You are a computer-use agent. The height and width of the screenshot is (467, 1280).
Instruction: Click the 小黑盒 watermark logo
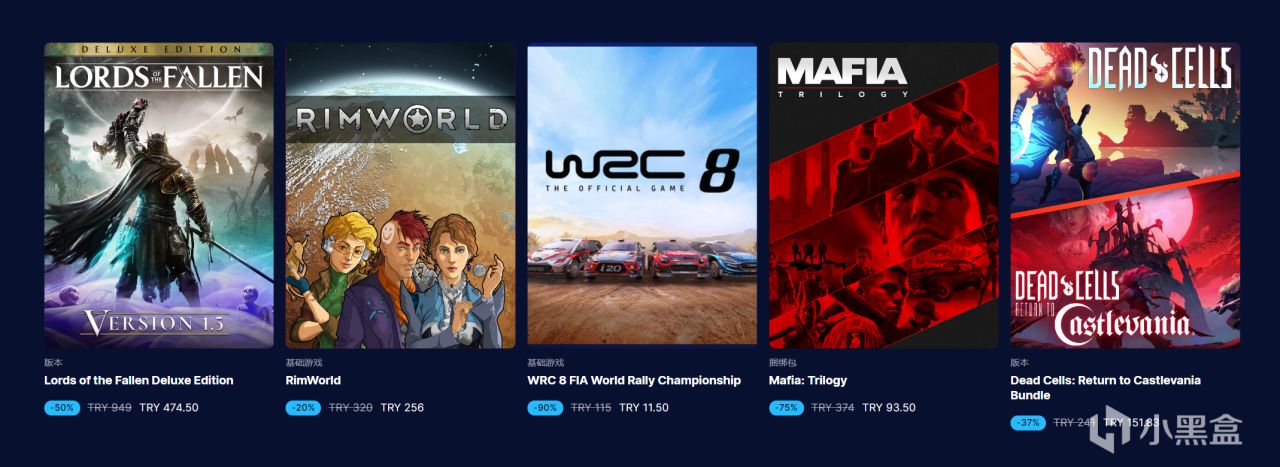1167,428
